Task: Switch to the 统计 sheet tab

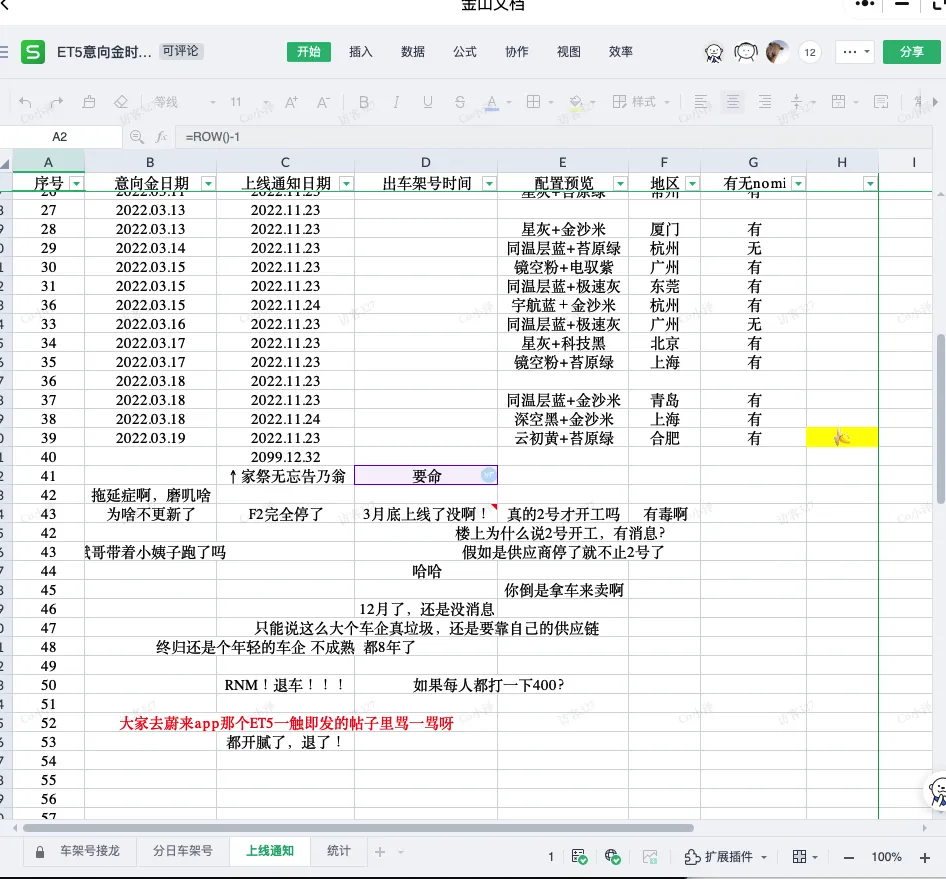Action: click(x=338, y=851)
